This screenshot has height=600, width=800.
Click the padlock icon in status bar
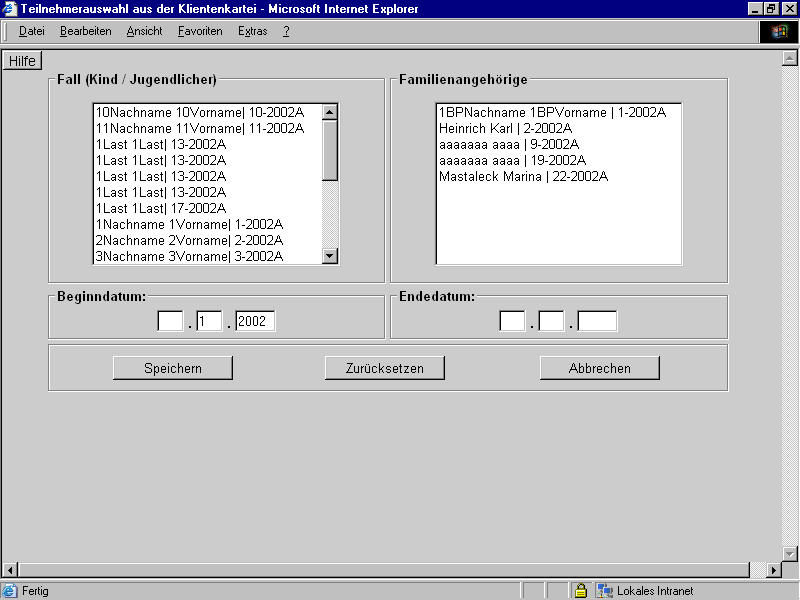click(x=580, y=591)
